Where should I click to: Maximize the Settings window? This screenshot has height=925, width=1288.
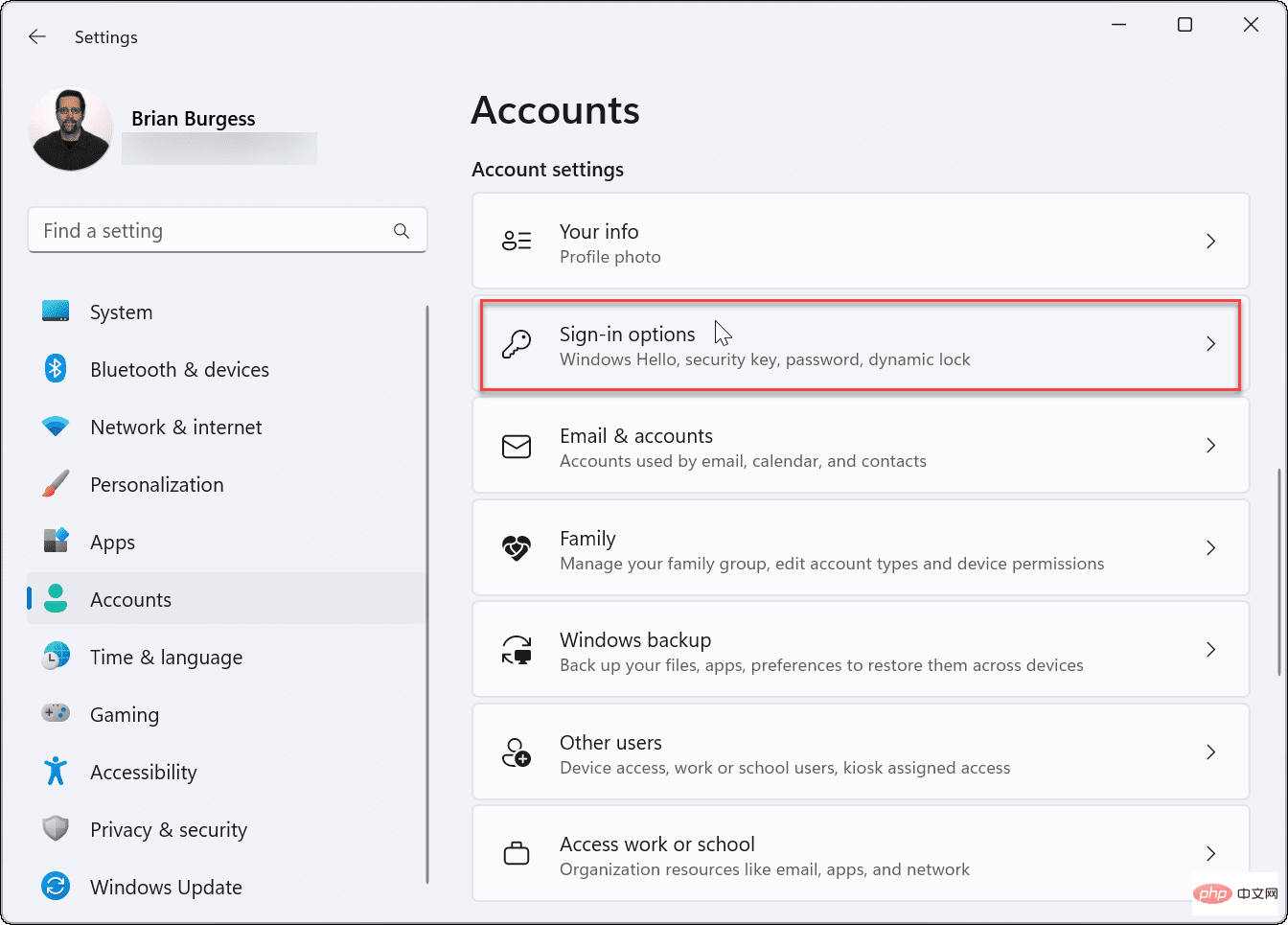(x=1184, y=25)
